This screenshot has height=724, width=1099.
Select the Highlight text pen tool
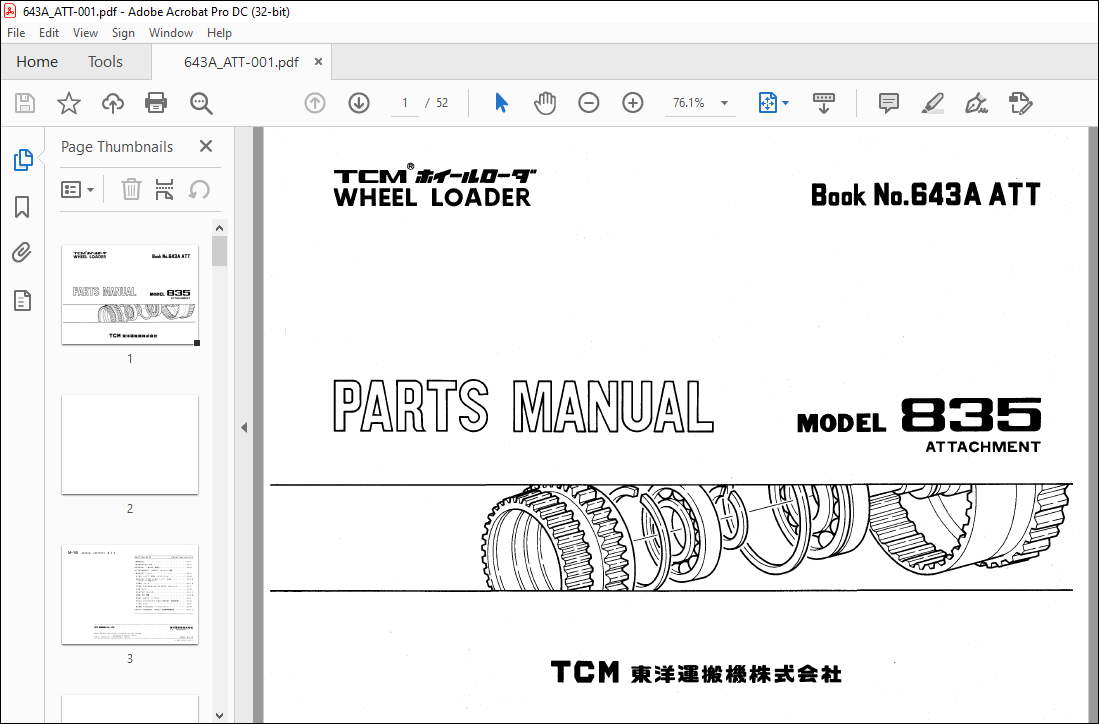tap(932, 103)
